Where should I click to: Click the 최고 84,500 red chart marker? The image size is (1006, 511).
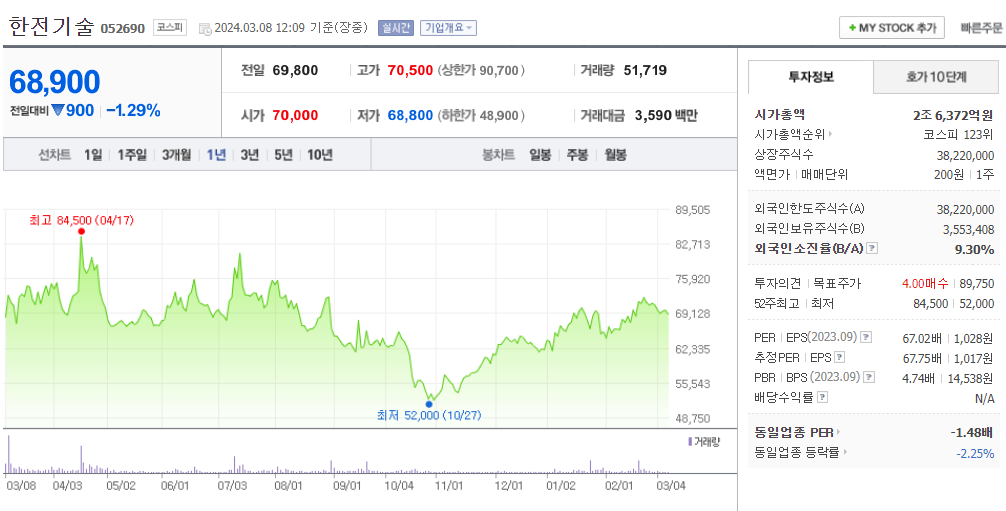tap(81, 231)
